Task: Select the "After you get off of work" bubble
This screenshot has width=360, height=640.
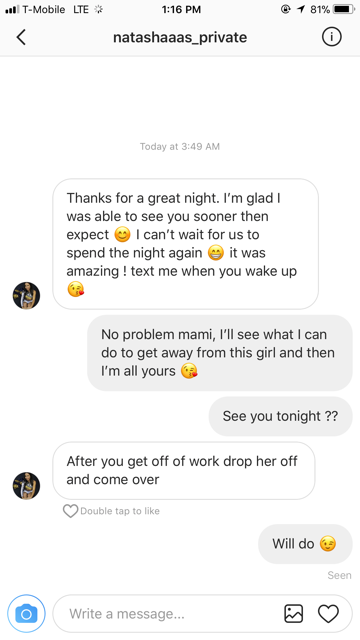Action: click(184, 470)
